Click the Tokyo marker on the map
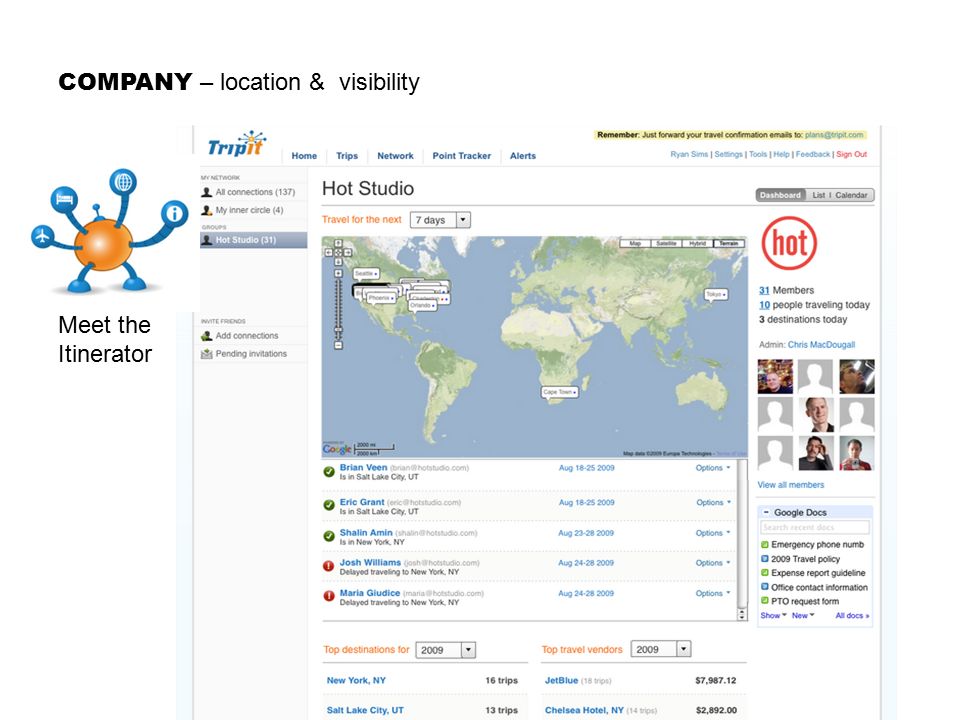 (716, 294)
